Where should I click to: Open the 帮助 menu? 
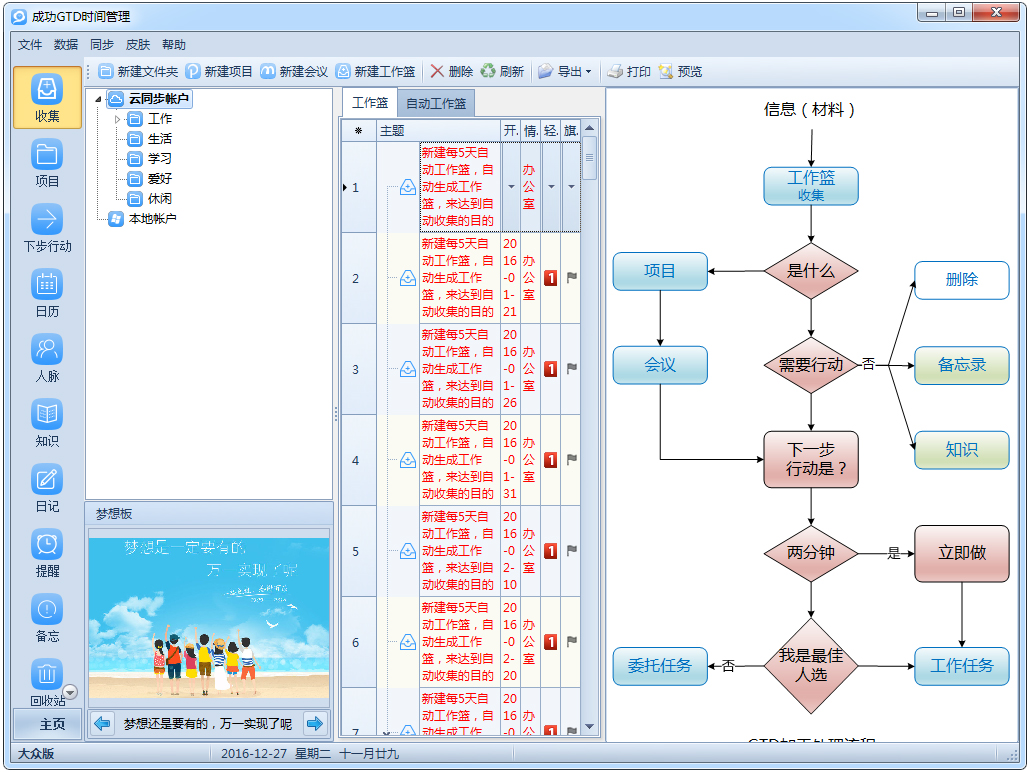pyautogui.click(x=174, y=45)
